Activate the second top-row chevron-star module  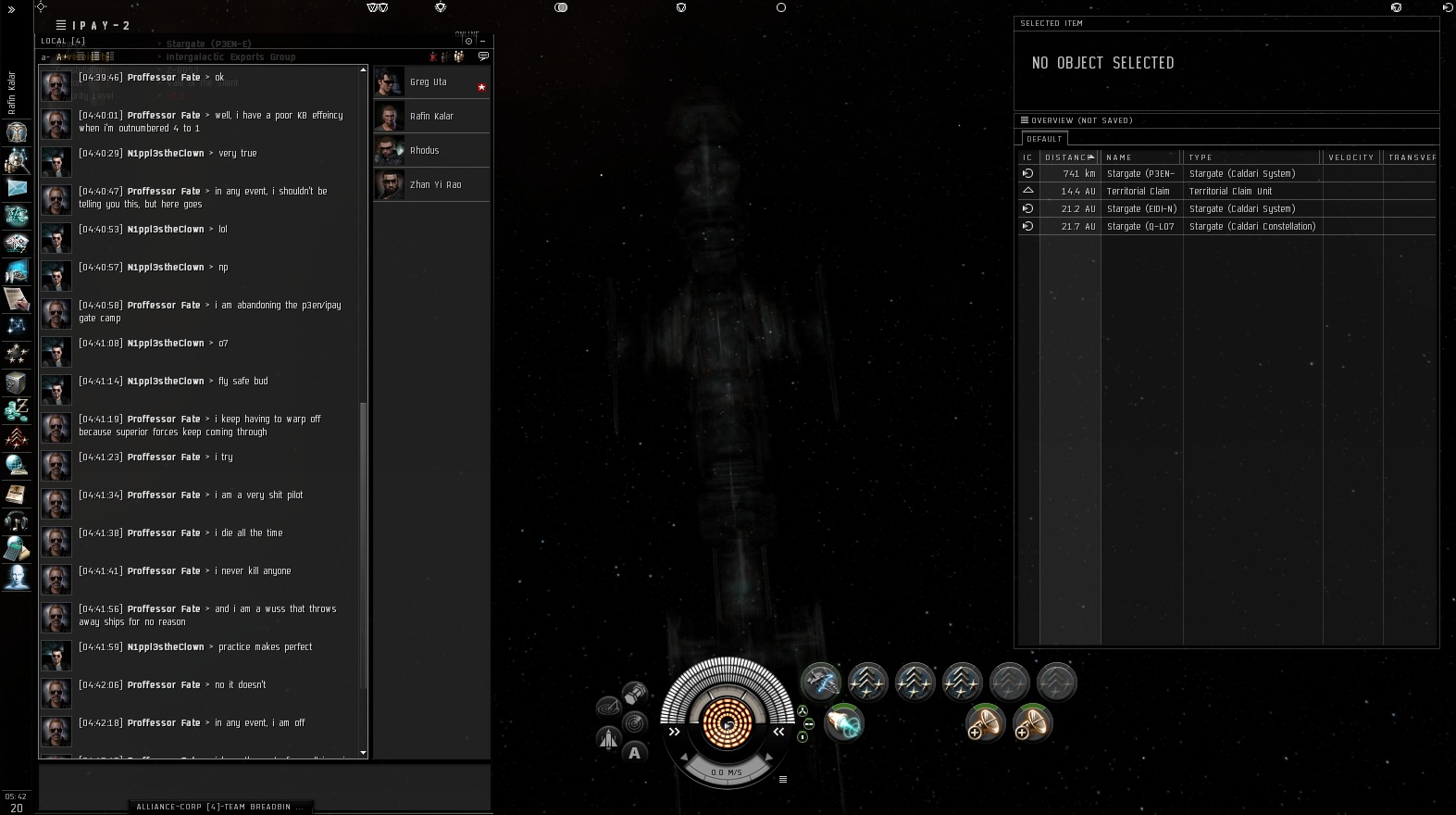(915, 683)
